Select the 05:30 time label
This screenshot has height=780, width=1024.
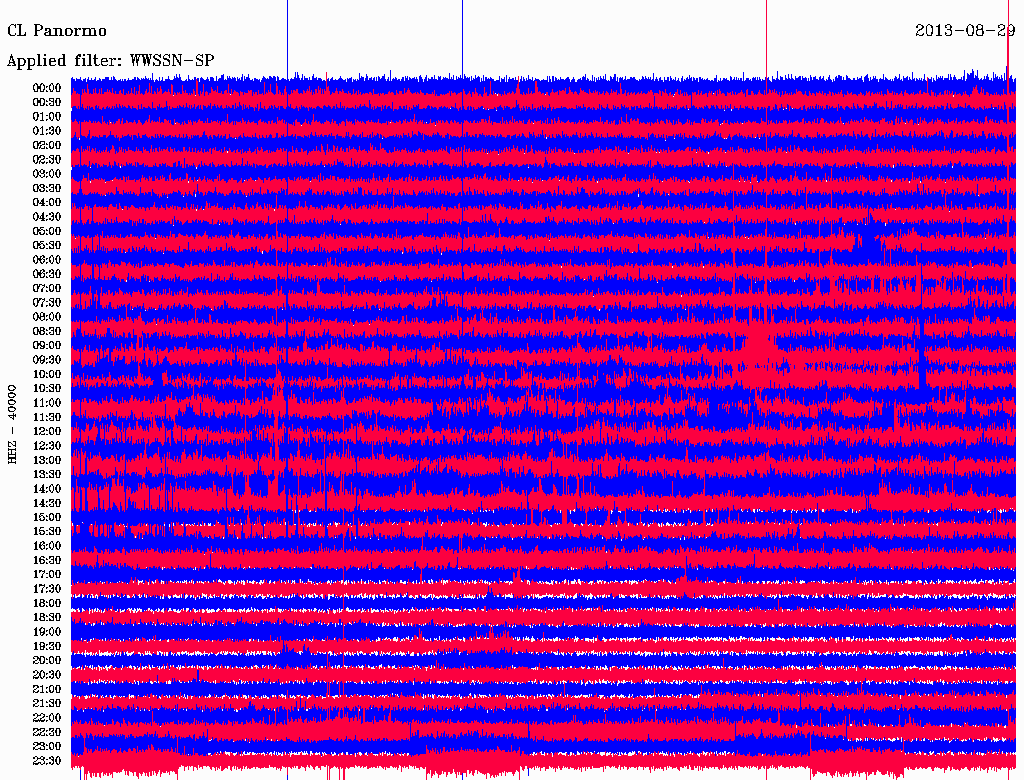47,245
